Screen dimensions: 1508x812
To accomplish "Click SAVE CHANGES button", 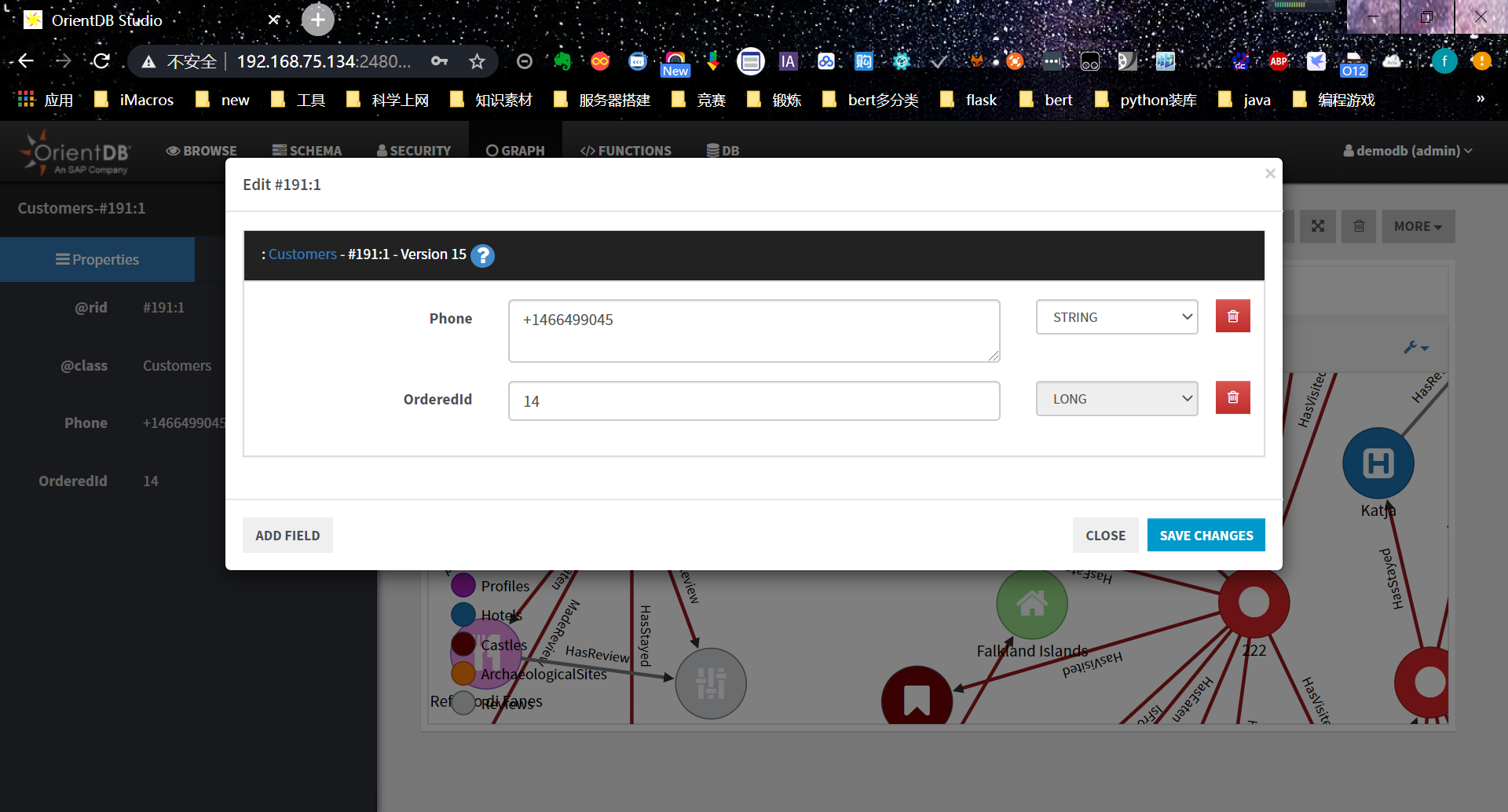I will [x=1206, y=536].
